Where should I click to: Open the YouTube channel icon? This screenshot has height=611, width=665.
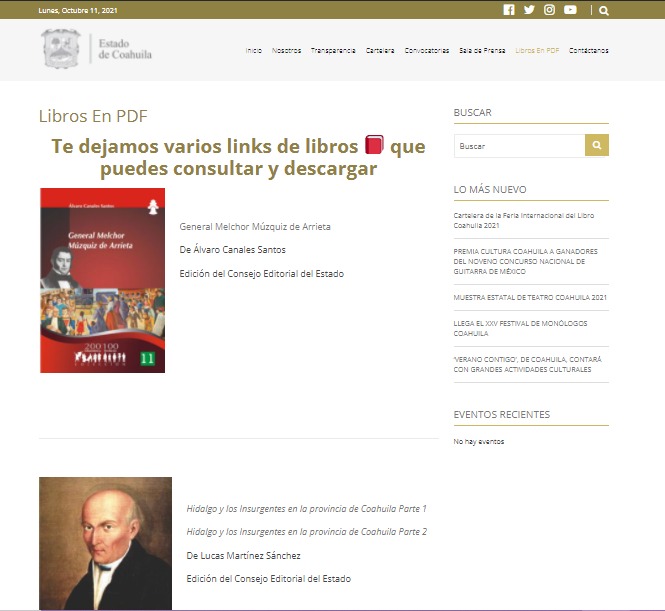[570, 10]
